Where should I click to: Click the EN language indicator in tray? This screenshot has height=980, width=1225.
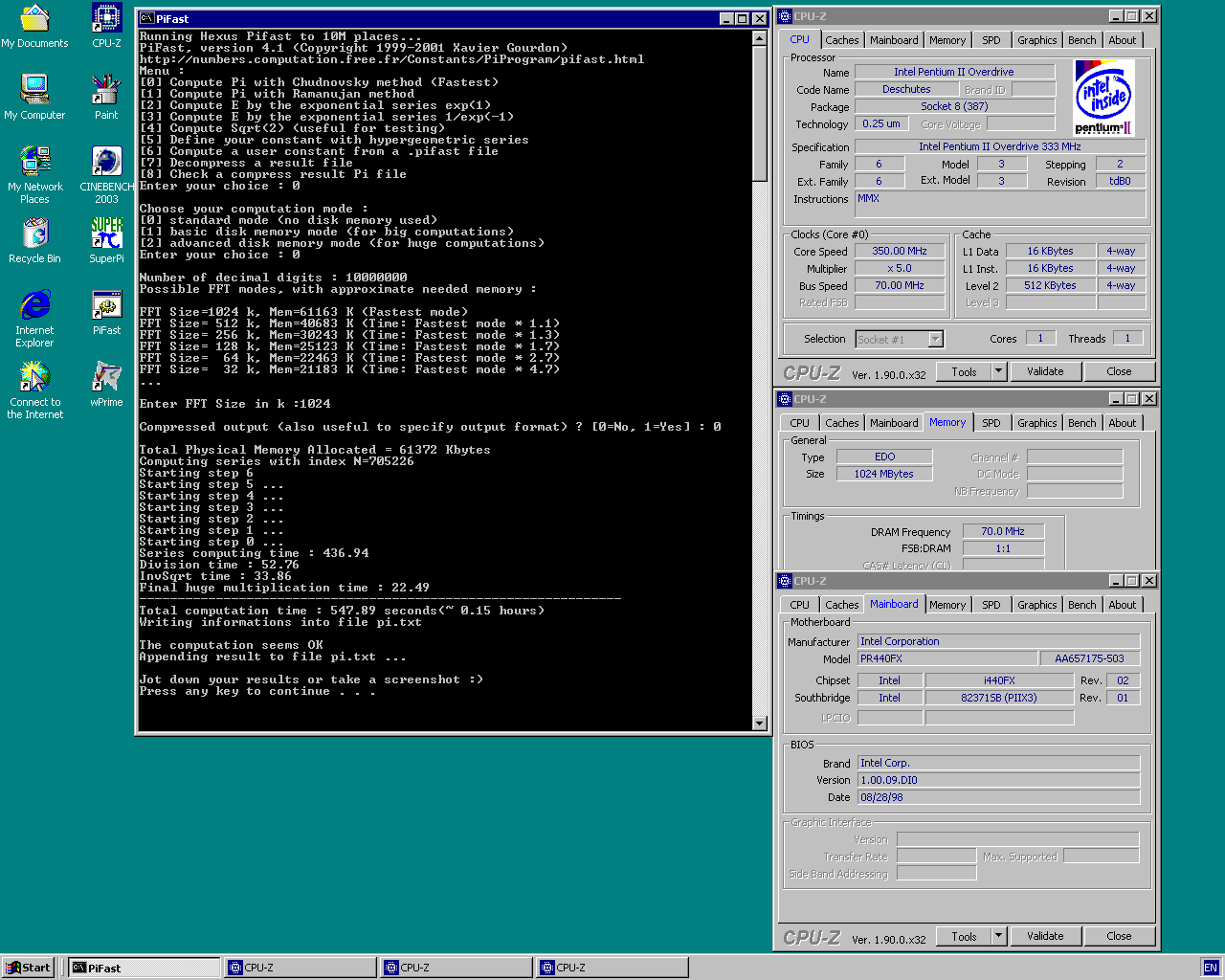pyautogui.click(x=1210, y=968)
